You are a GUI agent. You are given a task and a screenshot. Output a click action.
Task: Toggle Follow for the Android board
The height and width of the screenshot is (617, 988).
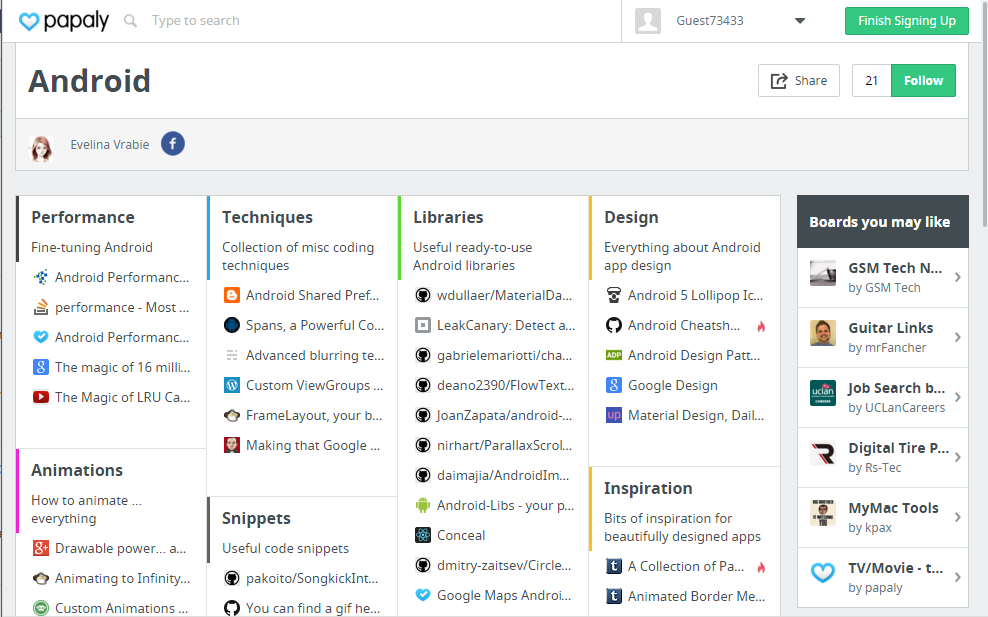coord(923,81)
